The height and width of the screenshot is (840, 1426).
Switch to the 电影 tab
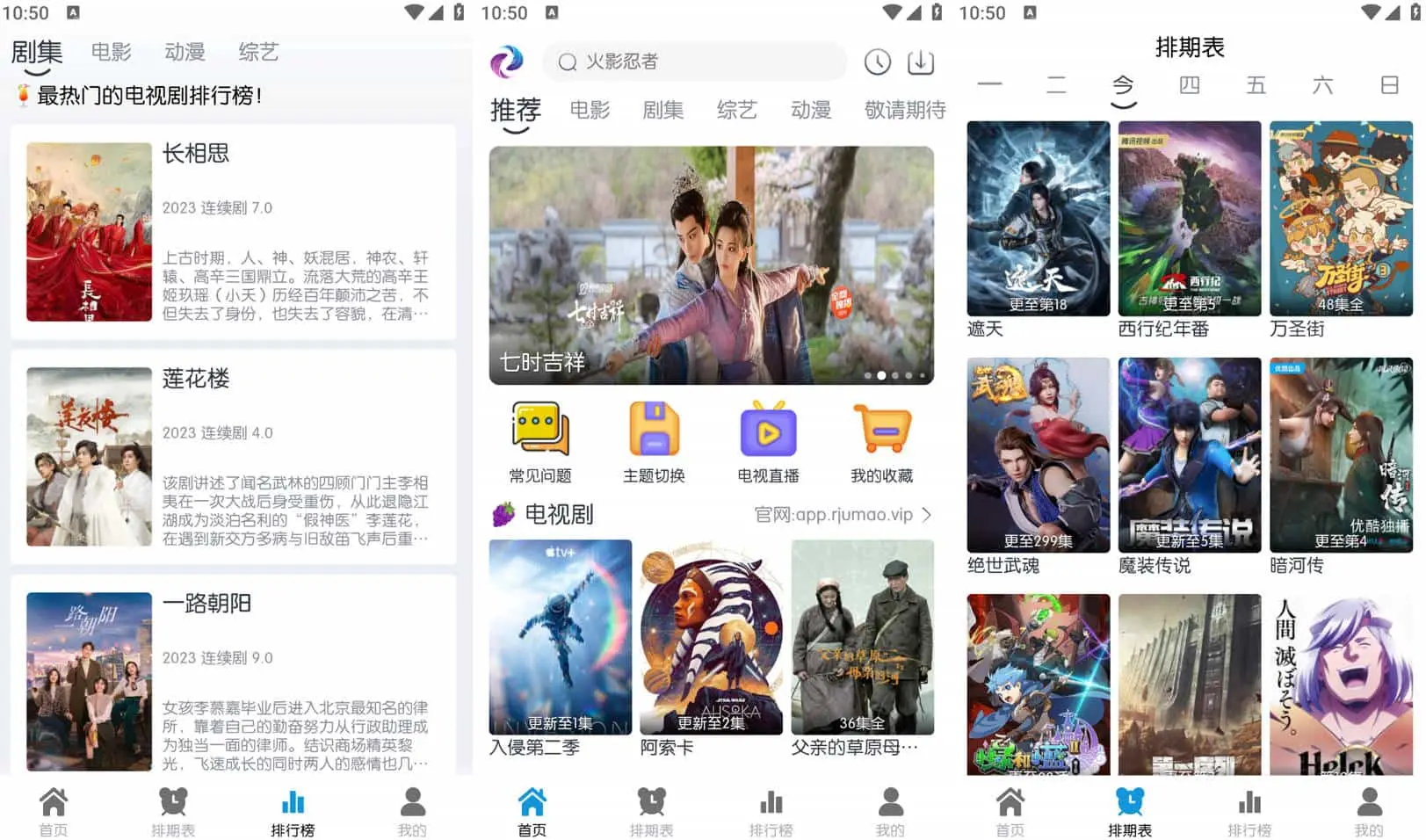(x=589, y=110)
